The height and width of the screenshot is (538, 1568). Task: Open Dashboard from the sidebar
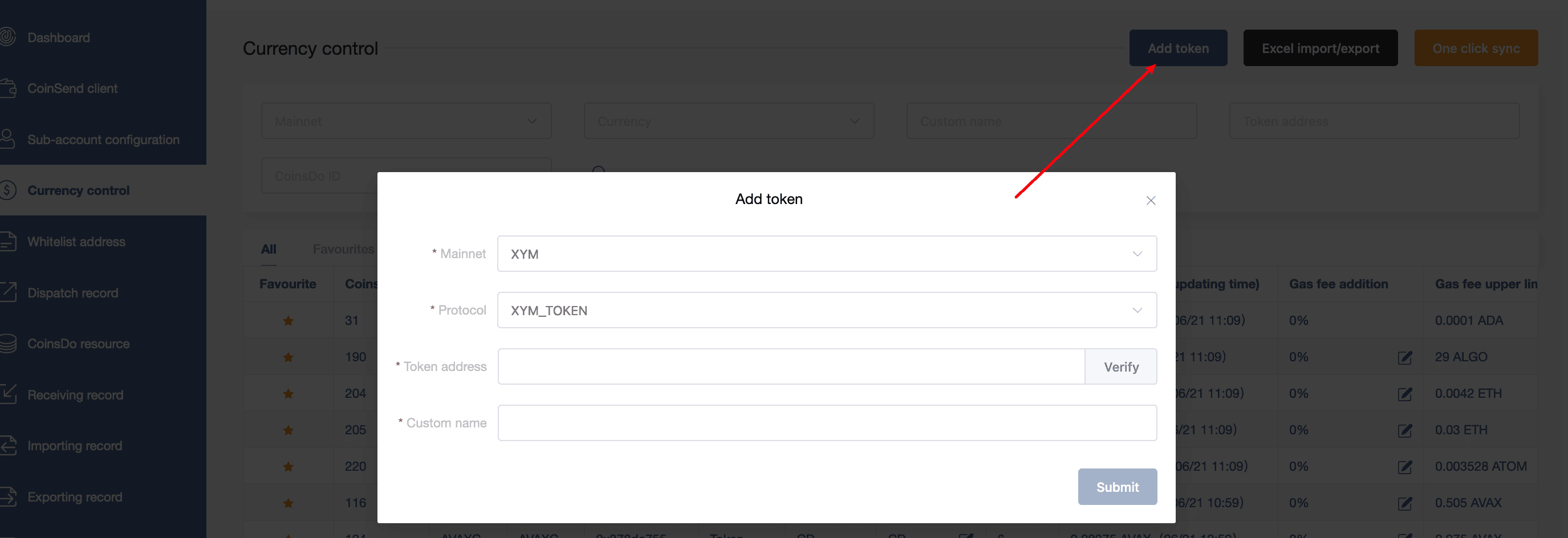click(58, 38)
